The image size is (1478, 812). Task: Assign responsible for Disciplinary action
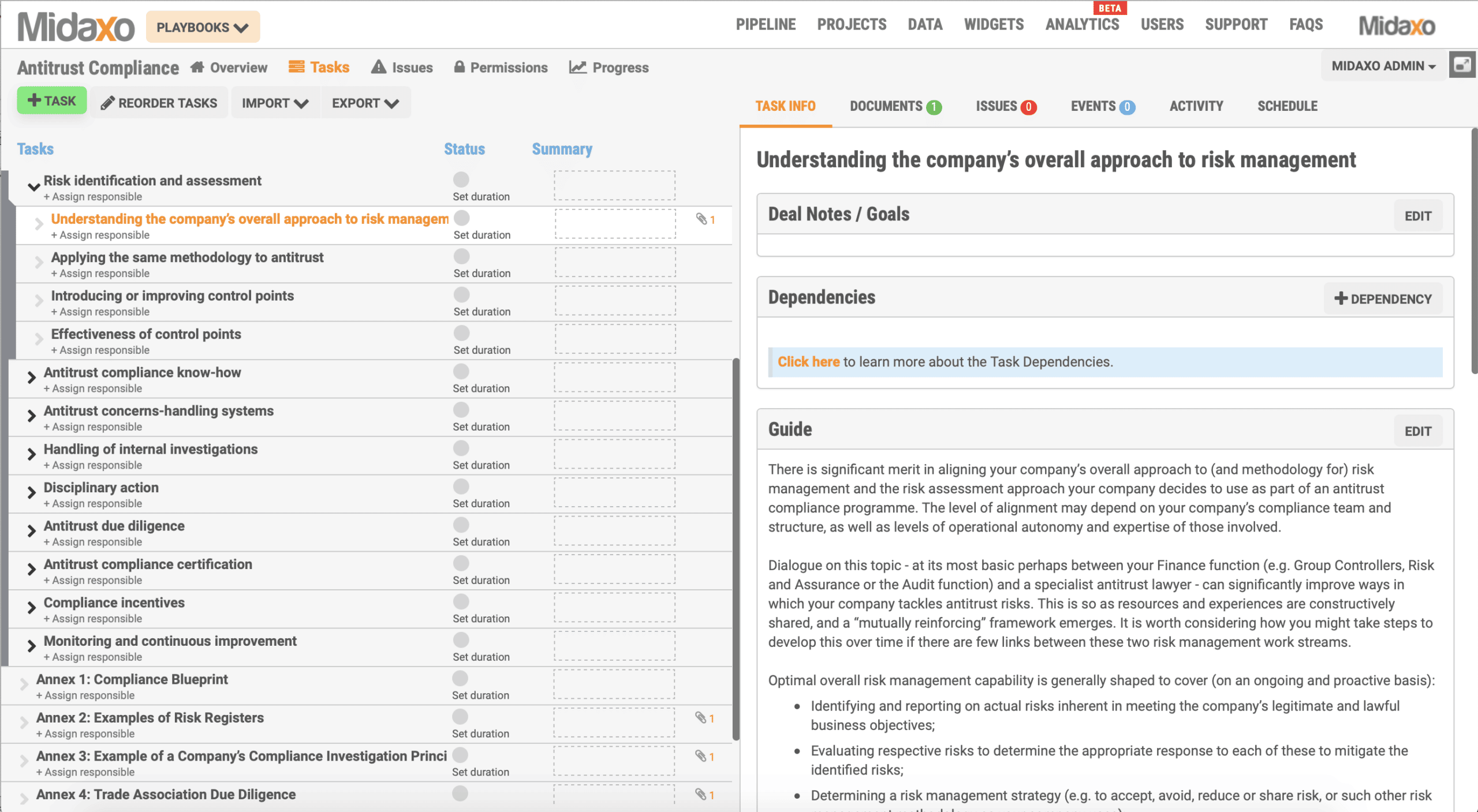pos(92,504)
